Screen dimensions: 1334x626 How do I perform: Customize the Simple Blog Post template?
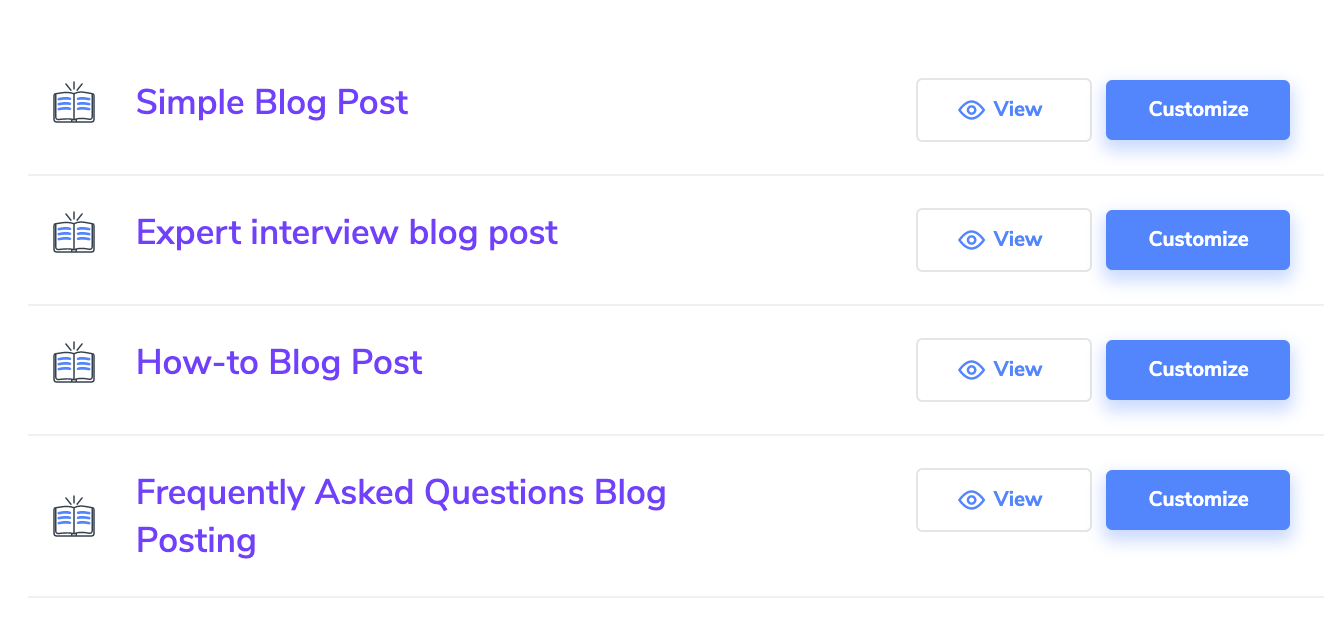coord(1197,110)
